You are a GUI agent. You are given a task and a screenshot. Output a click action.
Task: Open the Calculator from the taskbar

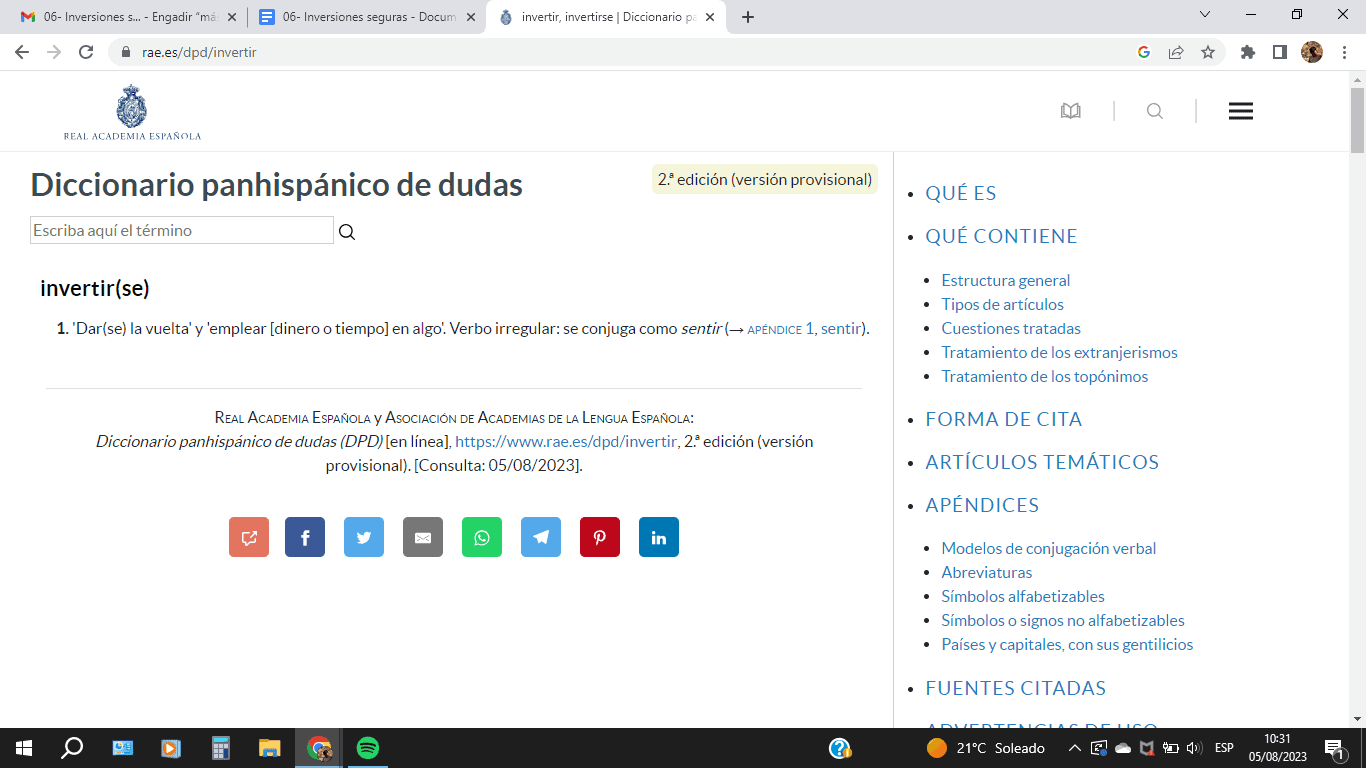point(221,748)
